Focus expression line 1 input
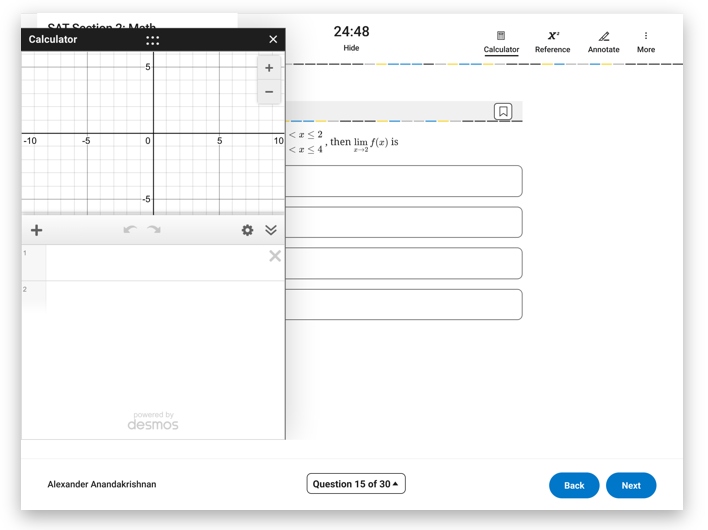708x530 pixels. coord(156,263)
